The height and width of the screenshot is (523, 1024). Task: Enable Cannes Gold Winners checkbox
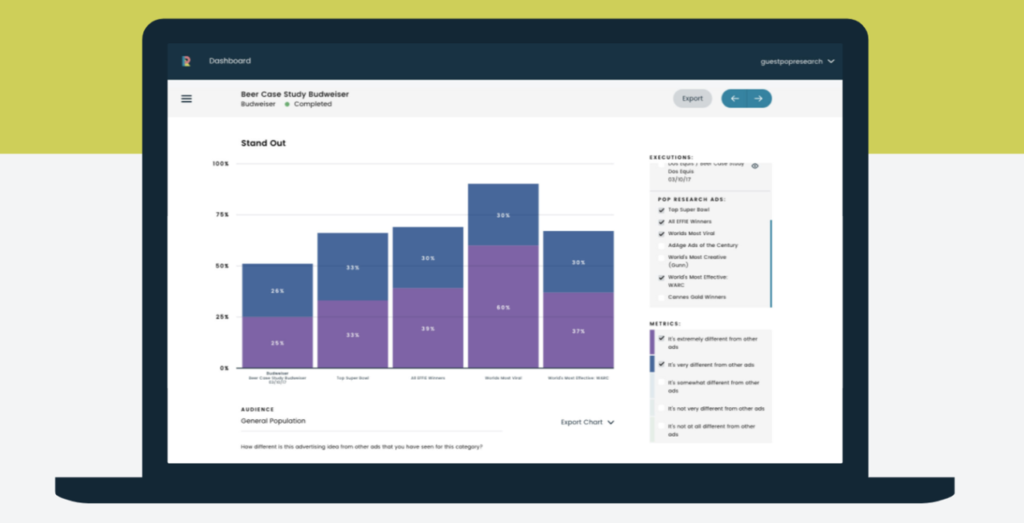[661, 297]
